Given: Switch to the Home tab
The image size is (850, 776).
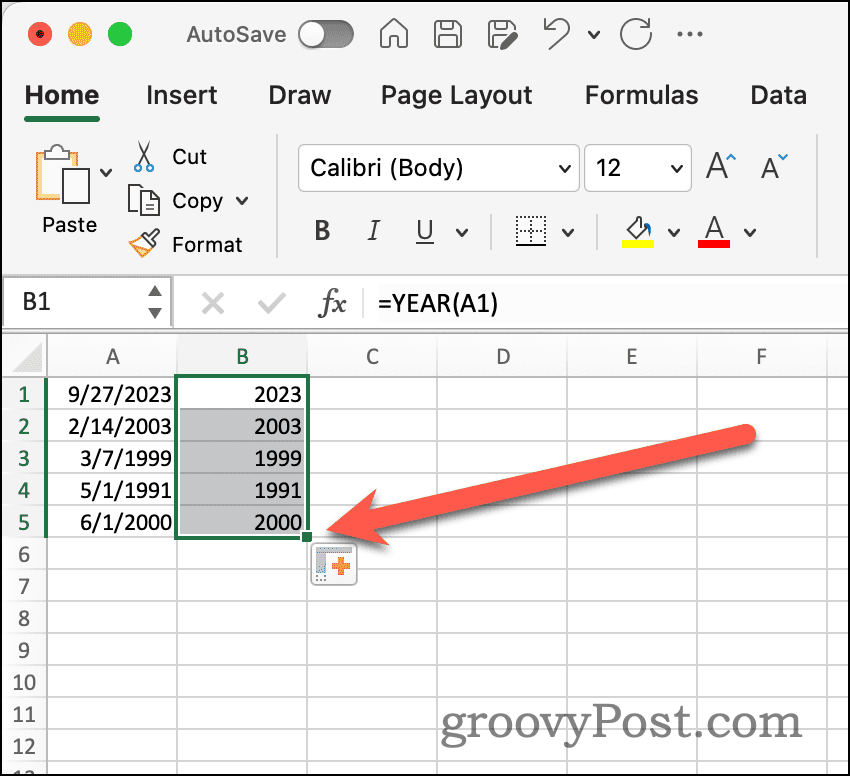Looking at the screenshot, I should click(62, 95).
